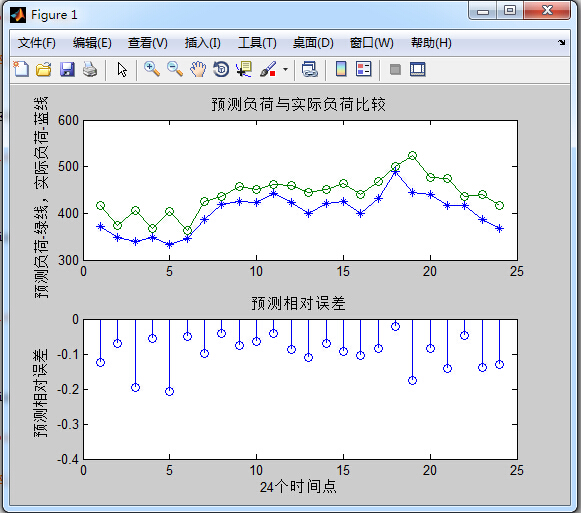Image resolution: width=581 pixels, height=513 pixels.
Task: Activate the Zoom In magnifier tool
Action: 152,69
